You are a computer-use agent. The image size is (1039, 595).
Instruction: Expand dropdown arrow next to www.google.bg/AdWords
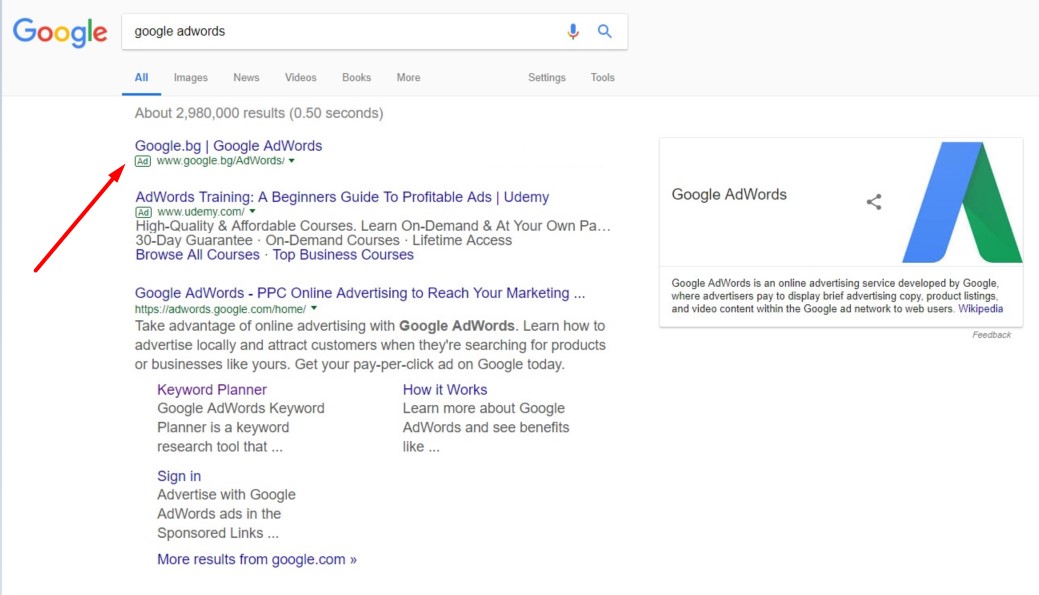(292, 161)
